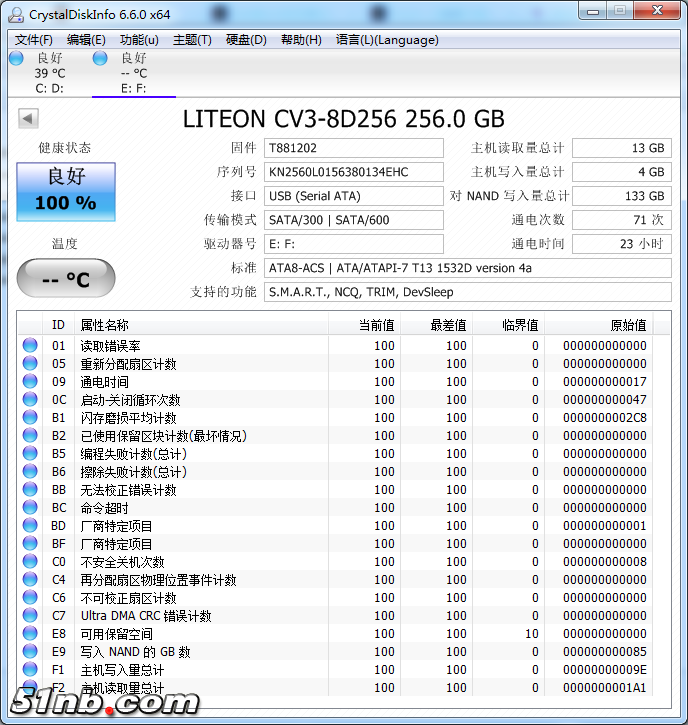Click the previous disk arrow button

(28, 119)
